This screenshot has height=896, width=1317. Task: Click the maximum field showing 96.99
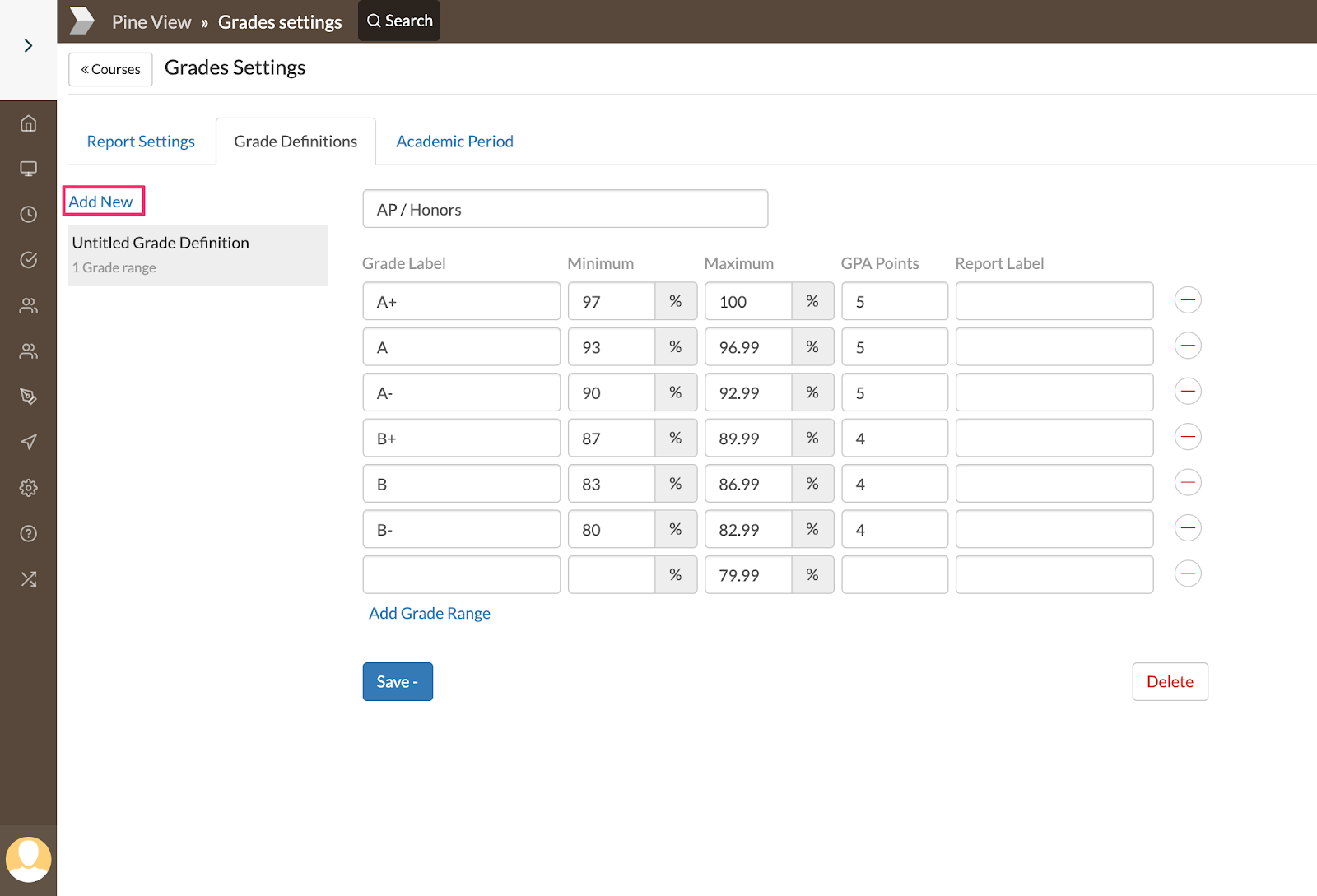point(748,347)
